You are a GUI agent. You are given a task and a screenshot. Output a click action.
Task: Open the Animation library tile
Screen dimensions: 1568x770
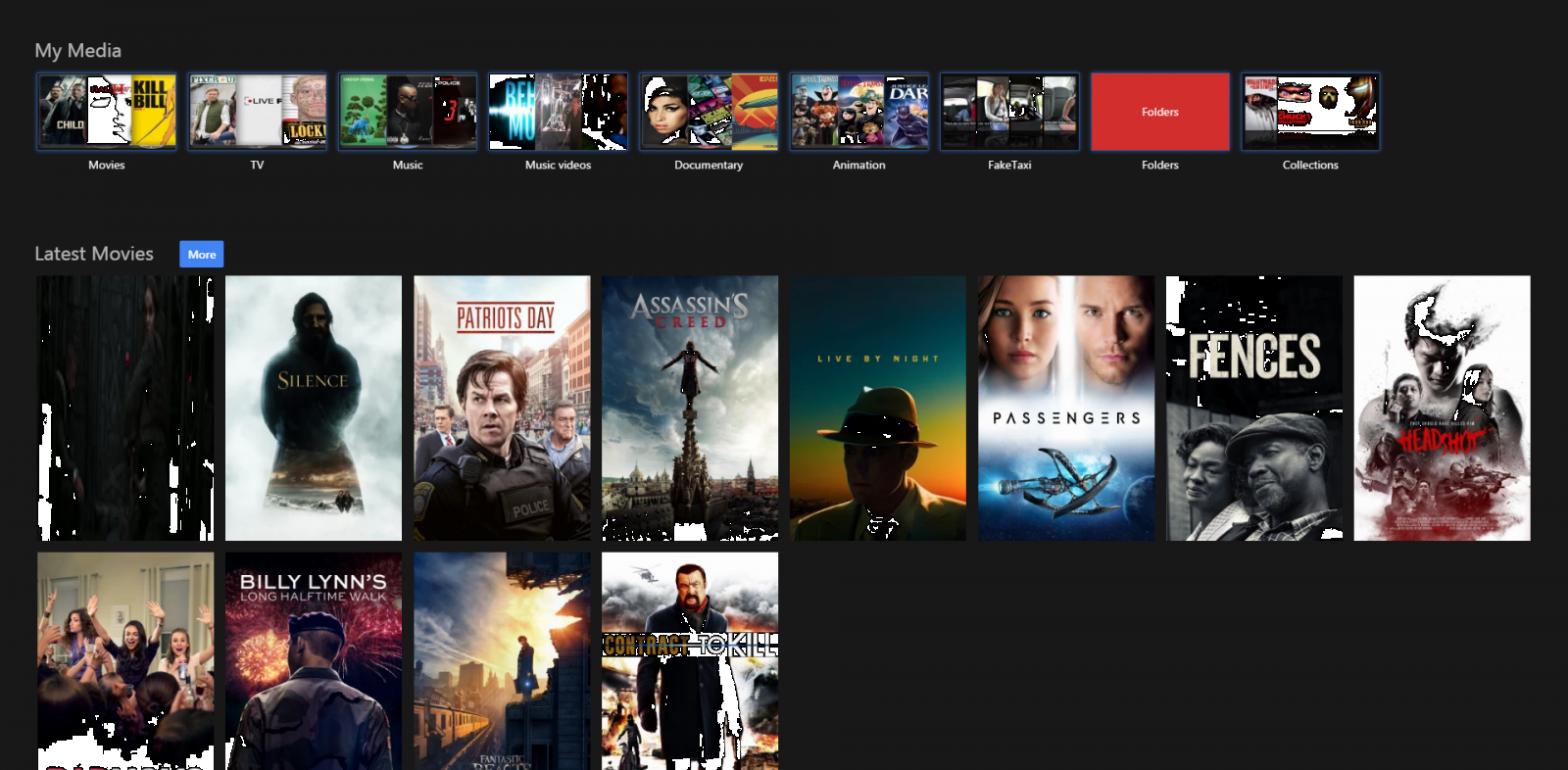859,112
